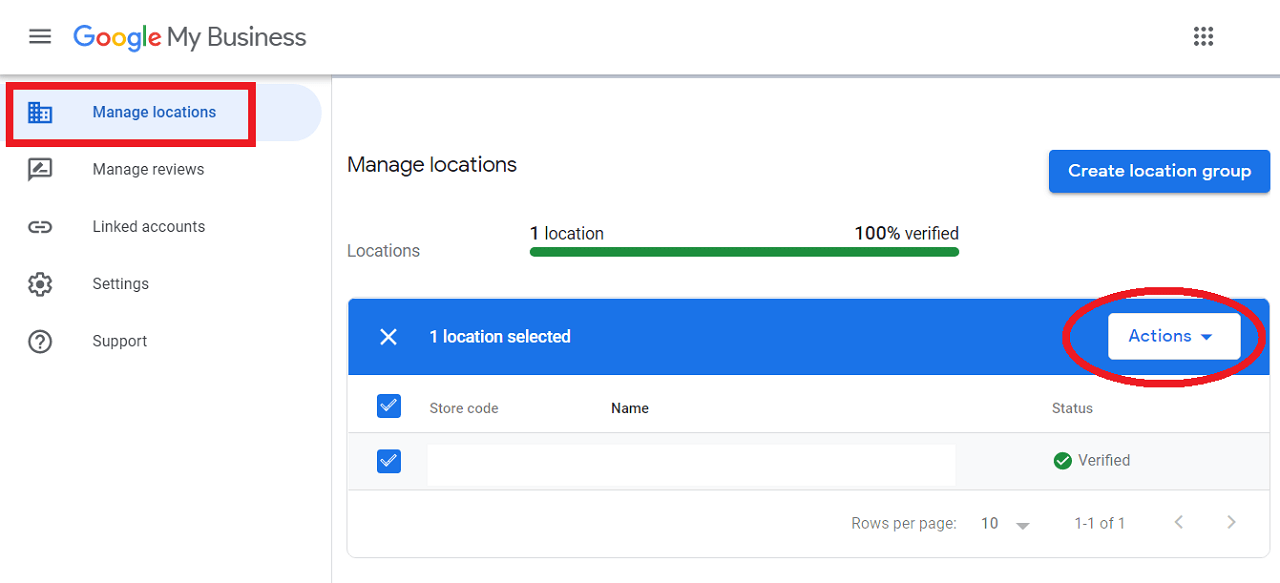Viewport: 1280px width, 583px height.
Task: Sort by the Name column header
Action: [630, 408]
